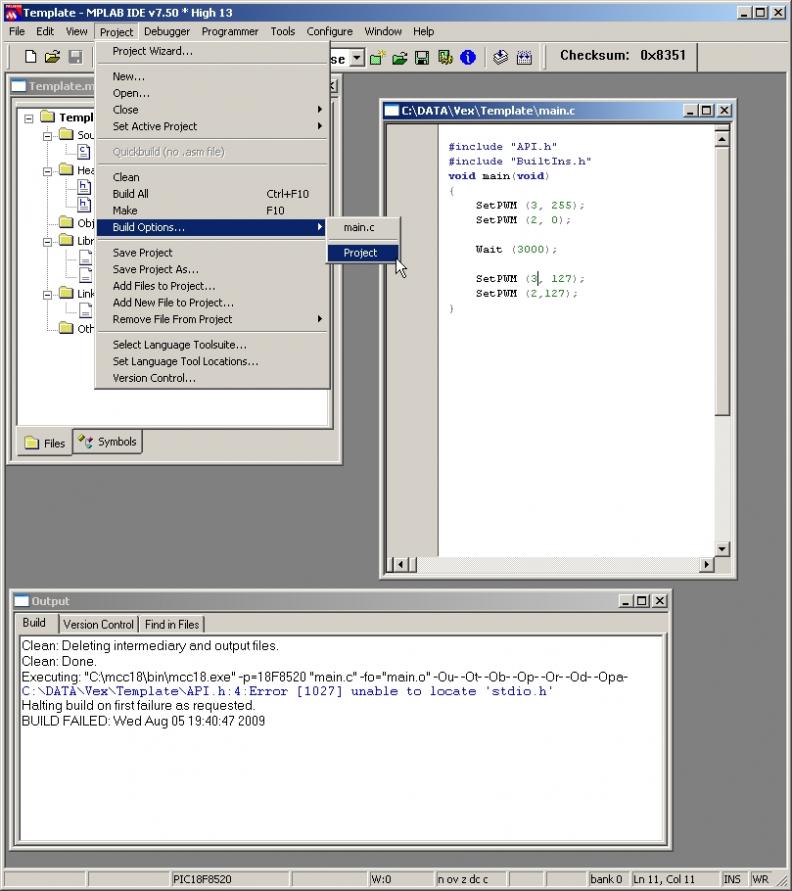Open the Tools menu
The image size is (792, 891).
282,31
